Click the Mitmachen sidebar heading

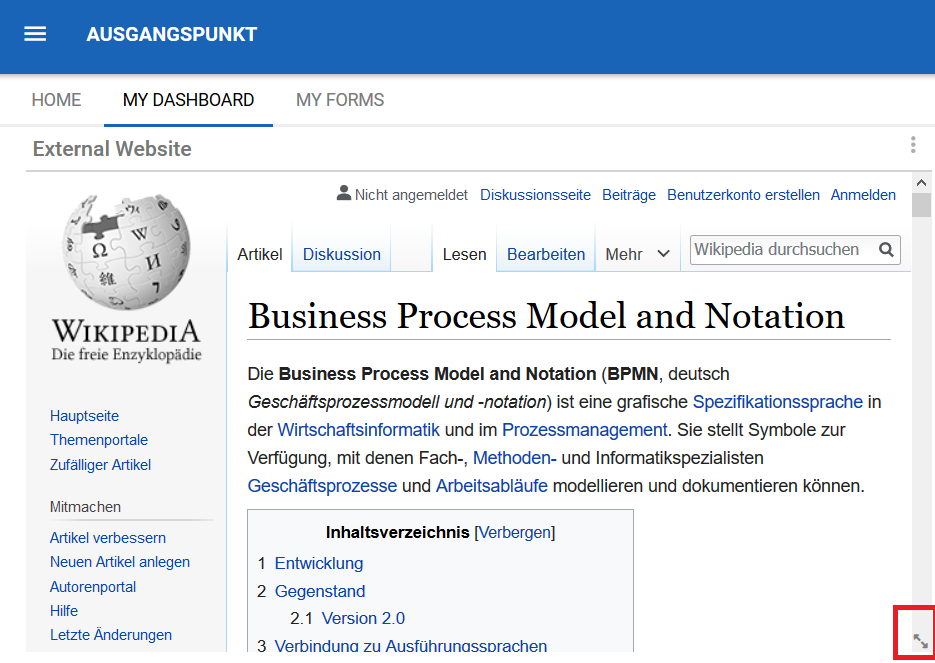[x=85, y=507]
